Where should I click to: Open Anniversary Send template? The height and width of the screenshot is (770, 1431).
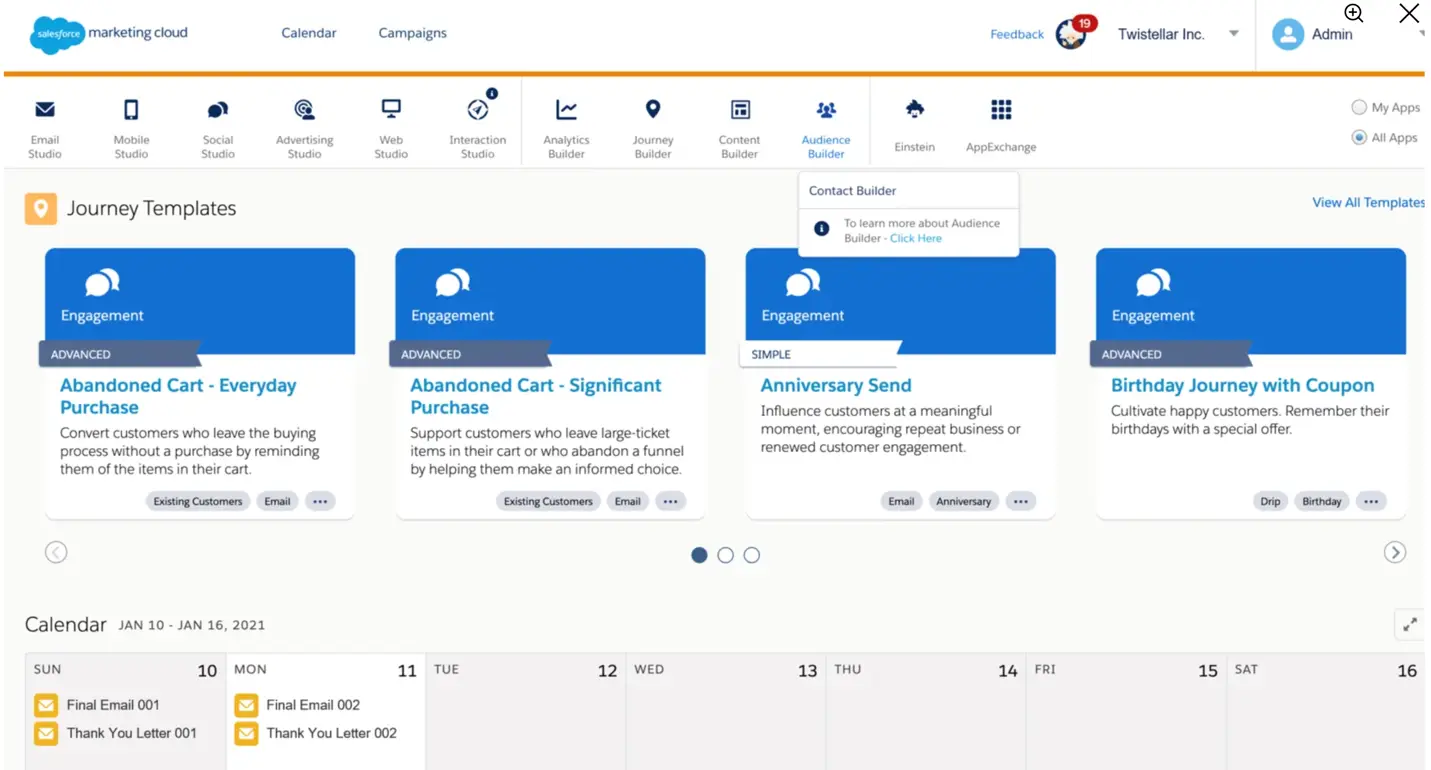(x=836, y=385)
